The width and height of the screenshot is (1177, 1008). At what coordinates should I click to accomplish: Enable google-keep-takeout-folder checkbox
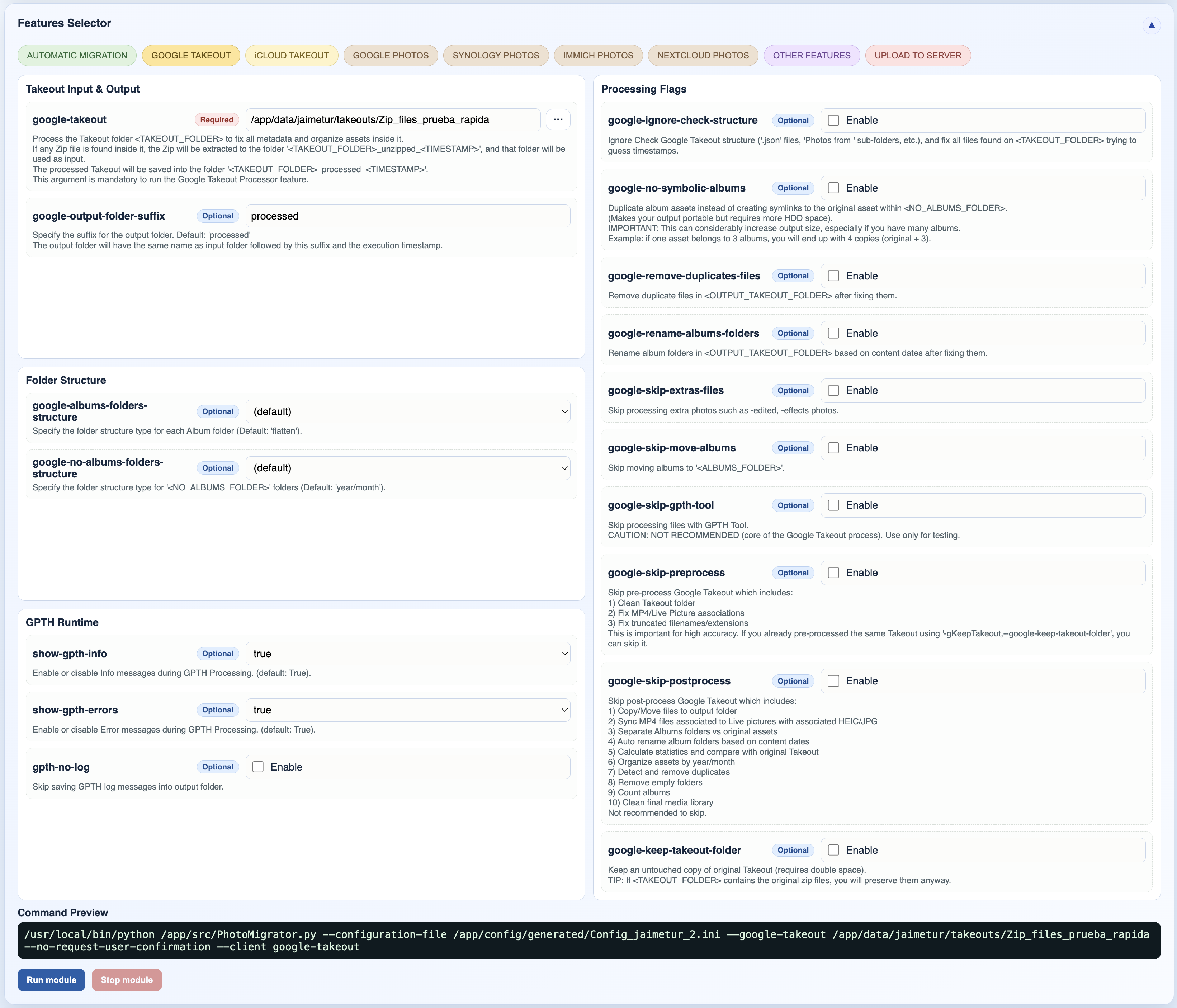point(833,850)
